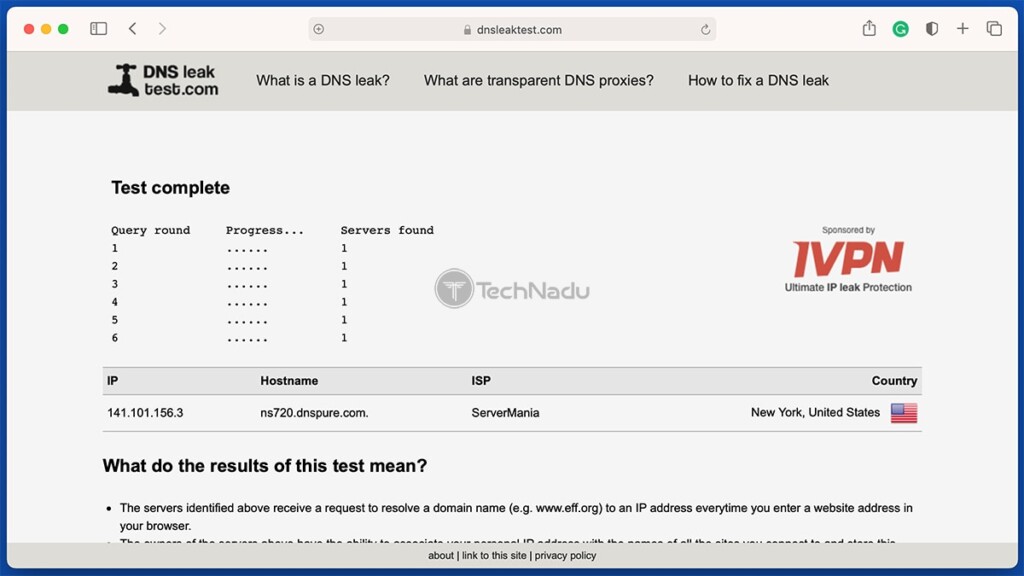
Task: Toggle the Safari sidebar icon
Action: point(99,29)
